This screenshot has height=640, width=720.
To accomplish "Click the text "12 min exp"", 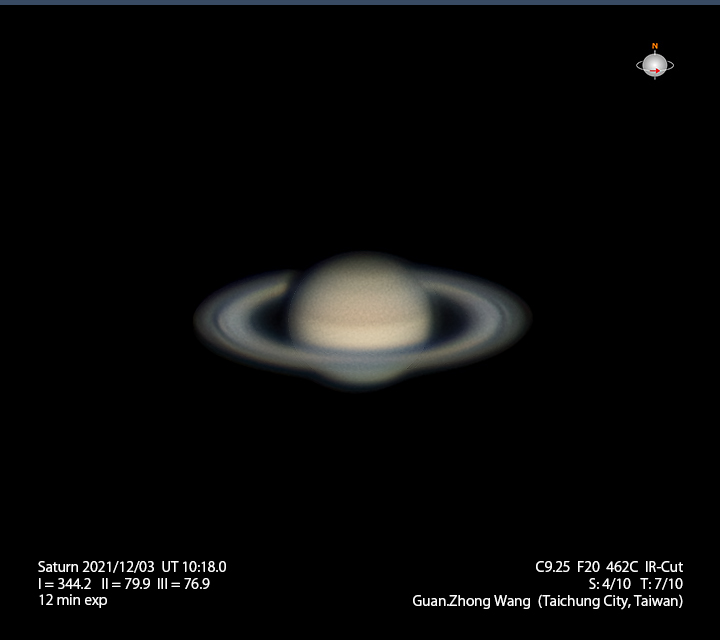I will point(73,601).
